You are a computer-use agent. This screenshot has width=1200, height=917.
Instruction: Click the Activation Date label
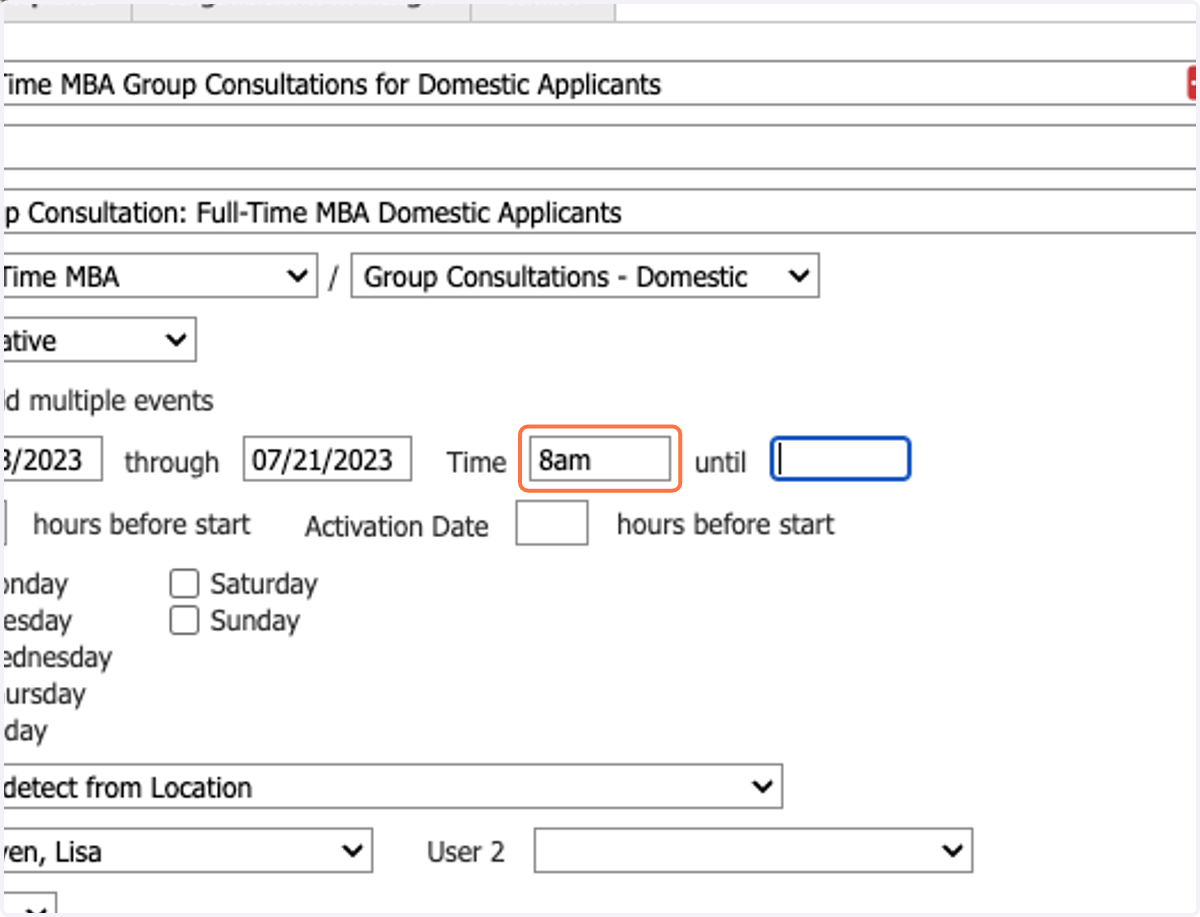pos(397,526)
